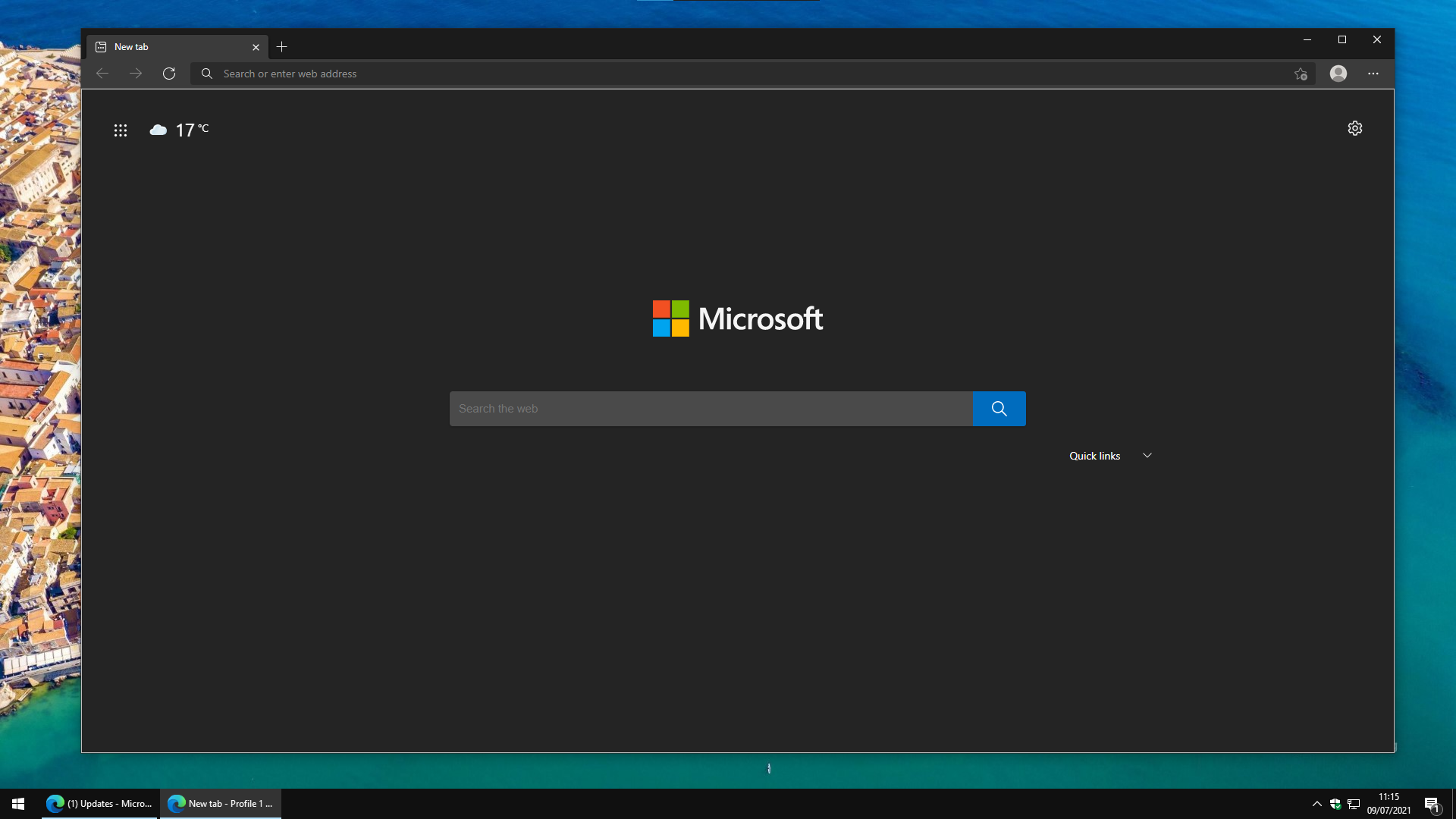
Task: Open the app launcher grid icon
Action: pos(121,130)
